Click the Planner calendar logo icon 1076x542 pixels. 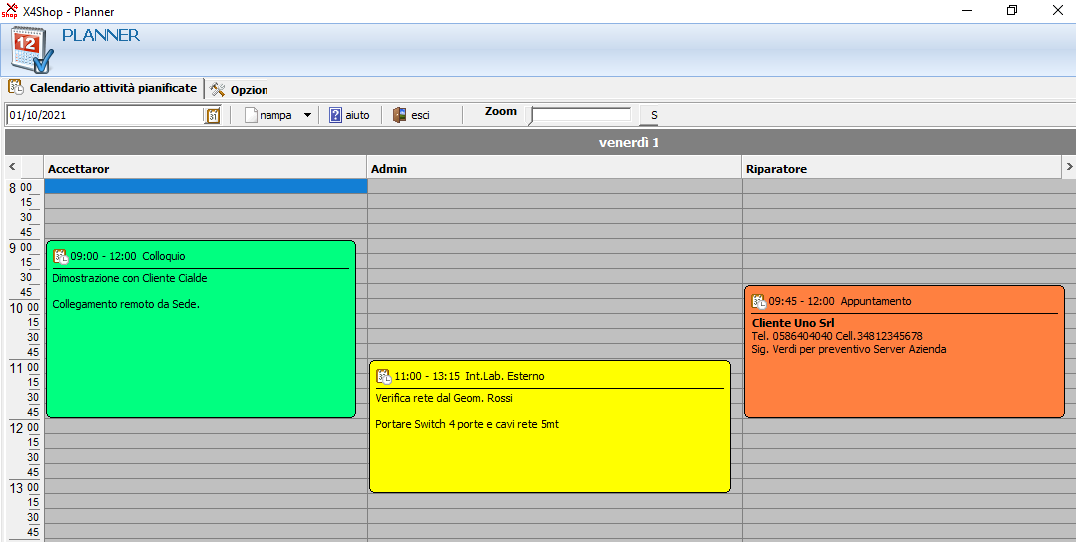31,50
